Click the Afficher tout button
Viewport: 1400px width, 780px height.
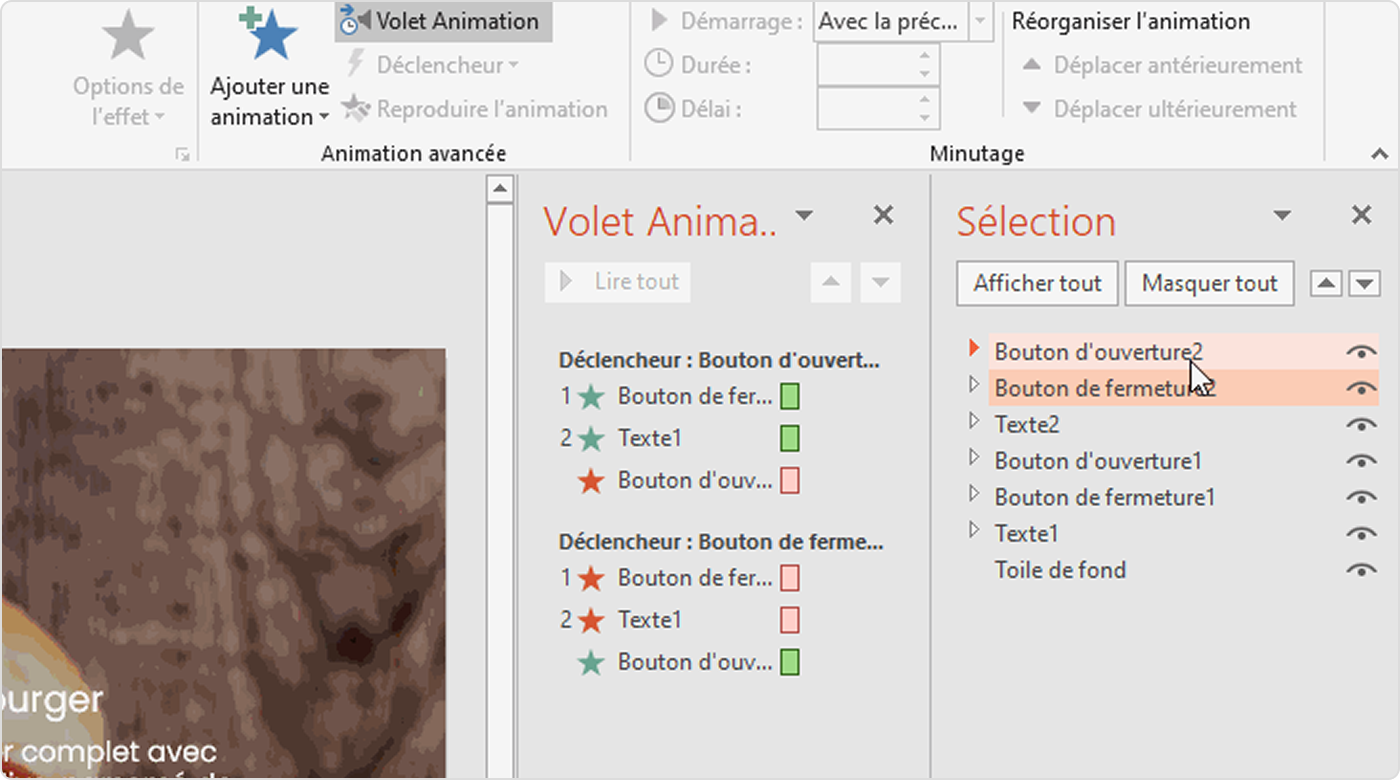(x=1037, y=283)
